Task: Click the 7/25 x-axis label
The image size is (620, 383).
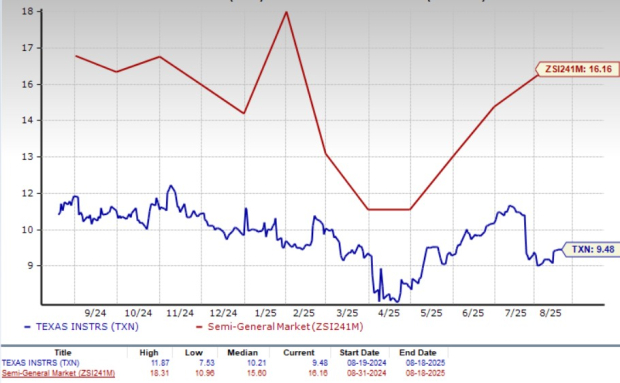Action: (516, 313)
